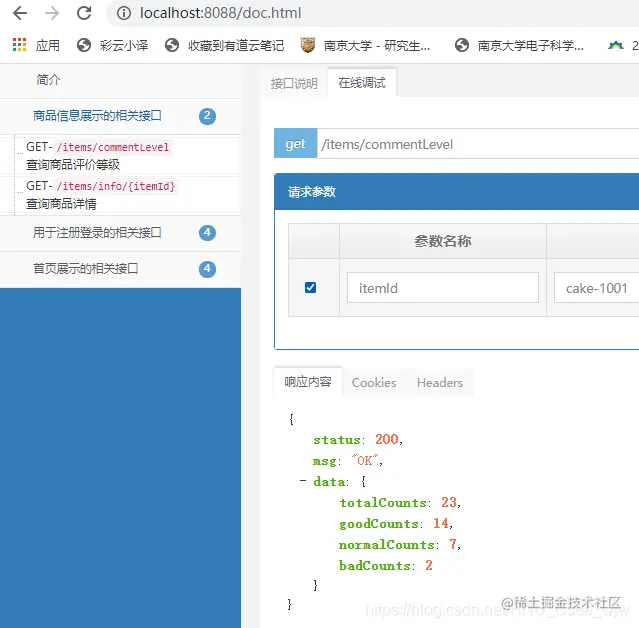Viewport: 639px width, 628px height.
Task: Open the 南京大学电子科学 bookmark
Action: [519, 45]
